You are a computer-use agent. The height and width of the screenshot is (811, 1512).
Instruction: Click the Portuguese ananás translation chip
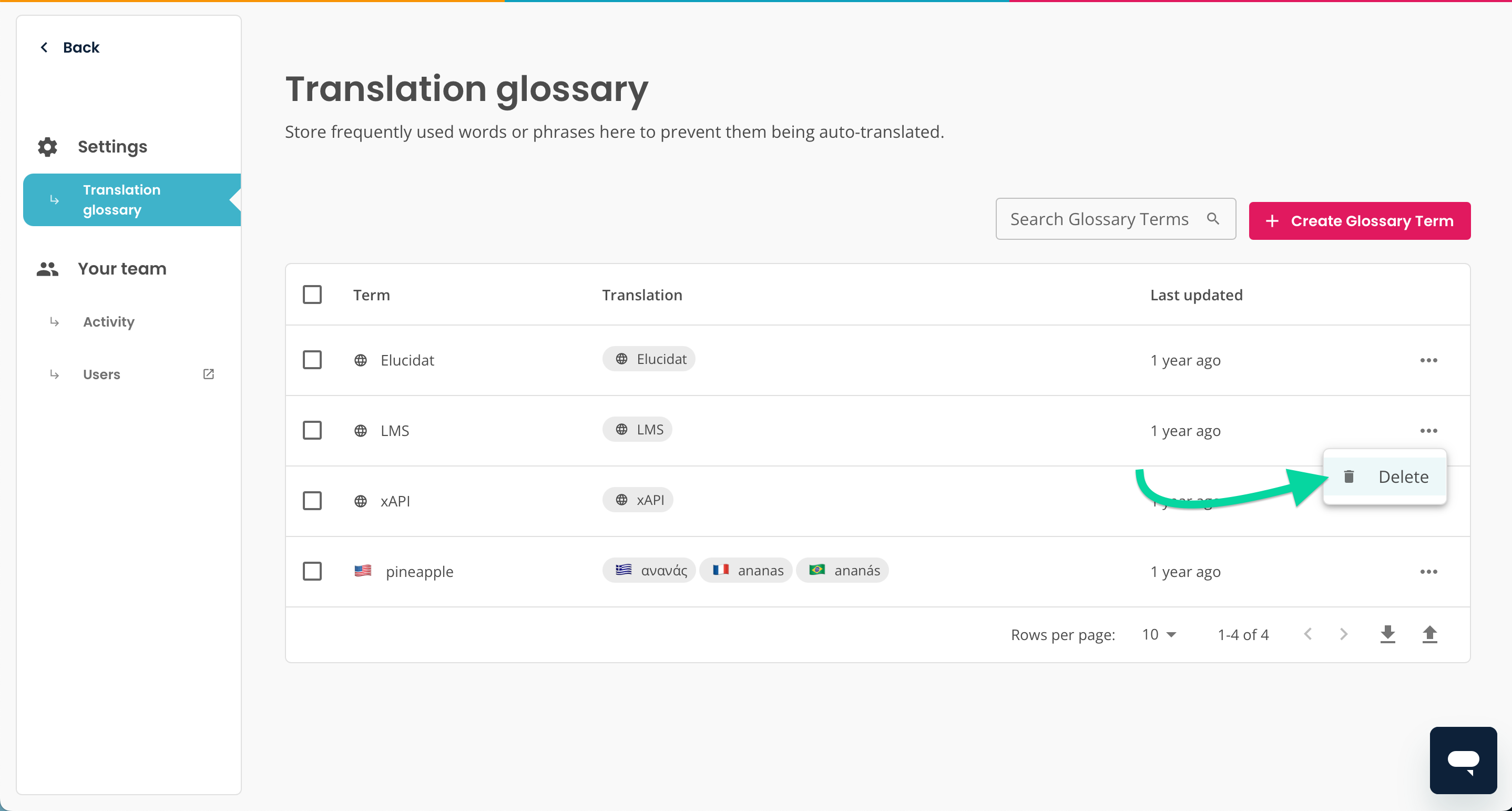(x=842, y=570)
